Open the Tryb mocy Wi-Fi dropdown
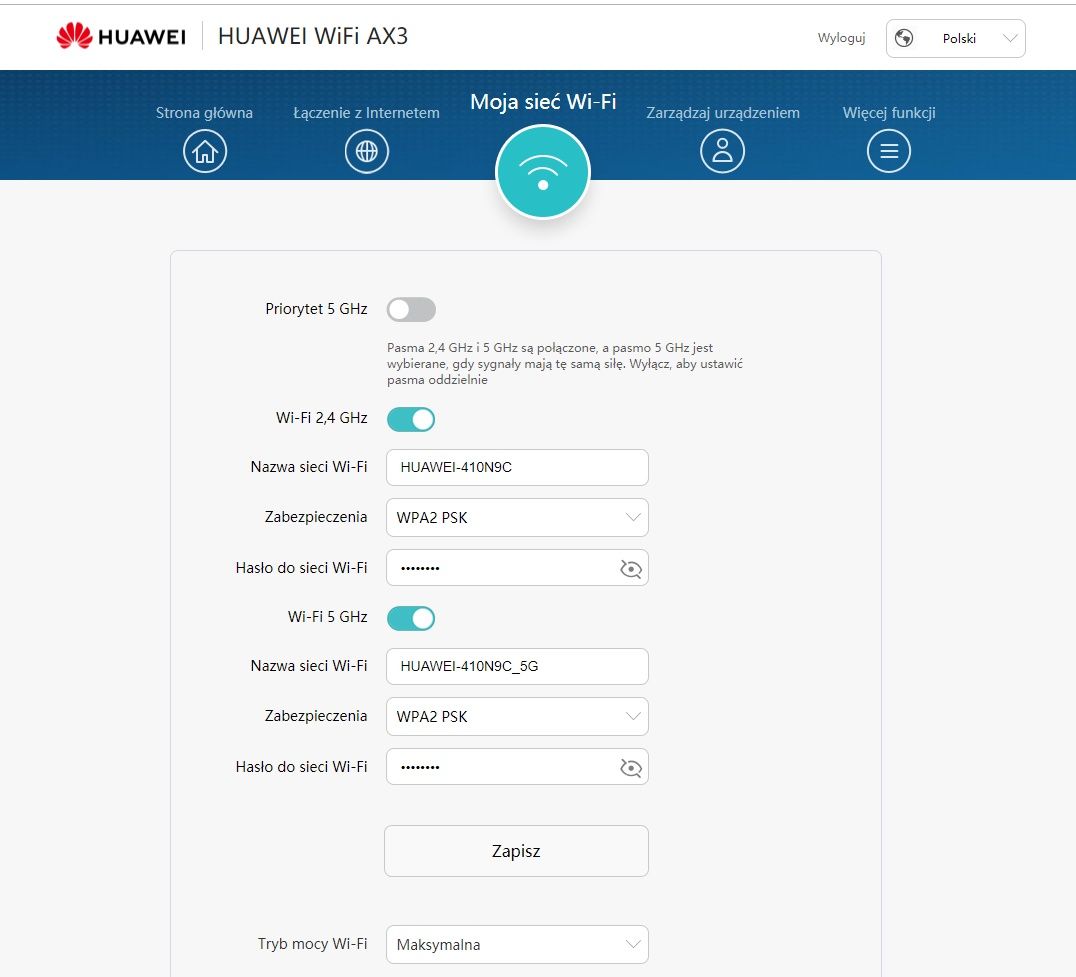1076x977 pixels. 517,944
